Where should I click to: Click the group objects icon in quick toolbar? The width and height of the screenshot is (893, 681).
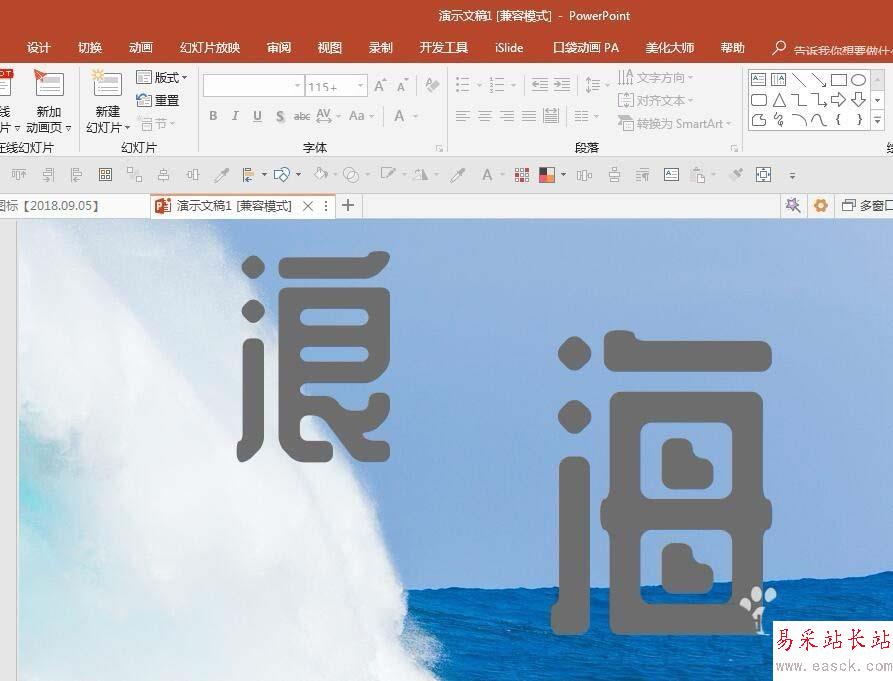(134, 174)
